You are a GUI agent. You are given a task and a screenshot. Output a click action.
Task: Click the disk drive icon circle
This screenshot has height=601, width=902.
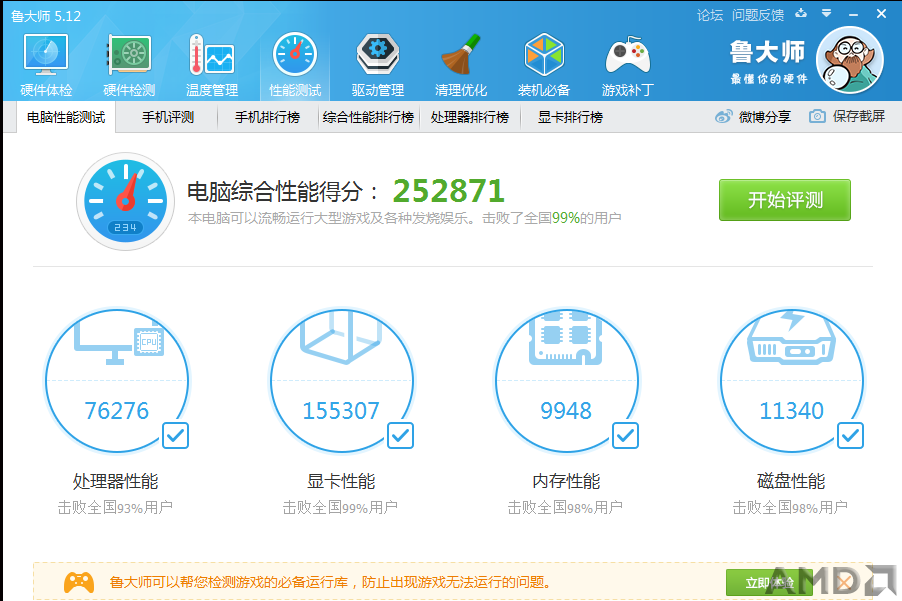click(x=792, y=381)
